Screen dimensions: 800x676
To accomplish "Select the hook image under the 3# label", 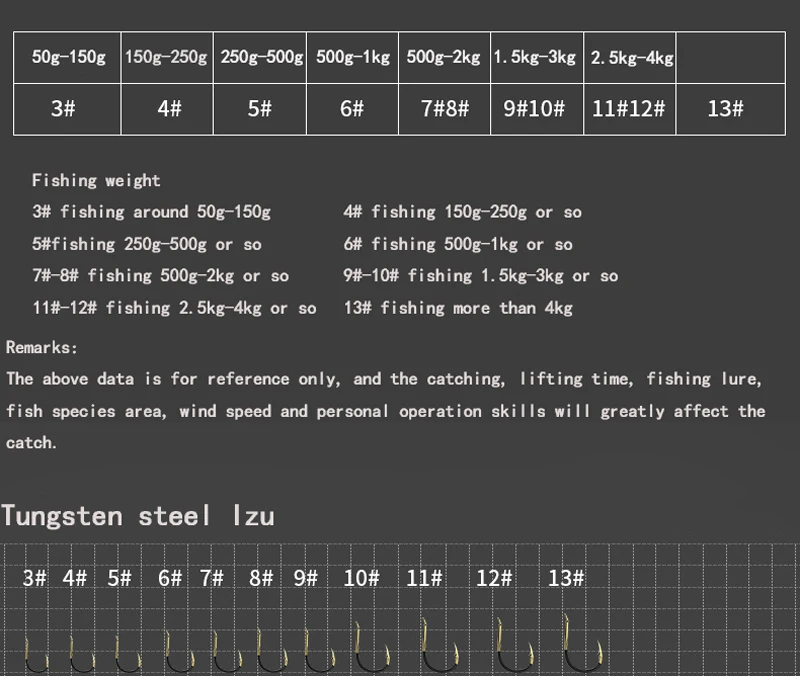I will pos(37,655).
